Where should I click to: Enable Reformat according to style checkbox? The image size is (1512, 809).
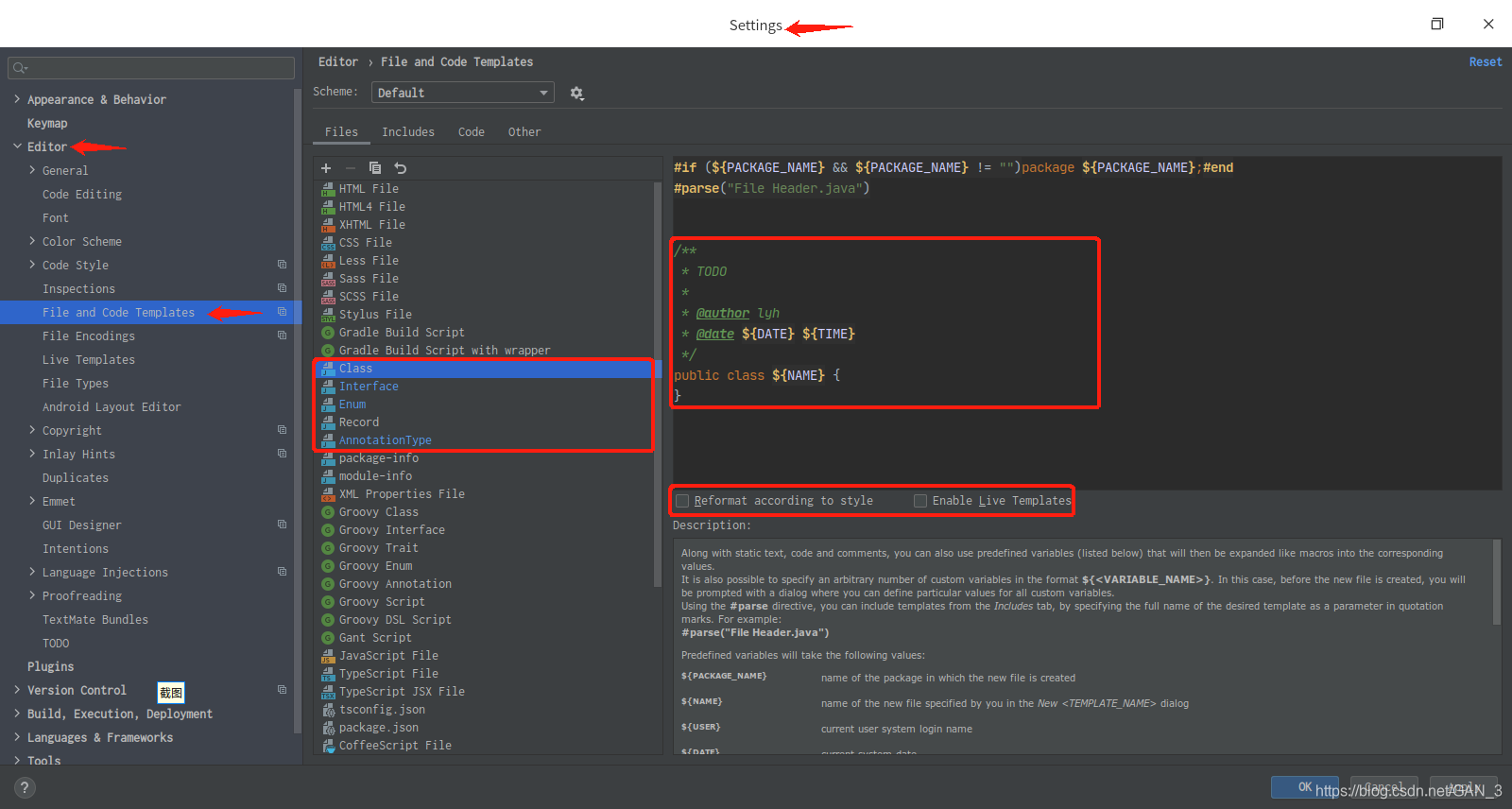click(x=682, y=501)
